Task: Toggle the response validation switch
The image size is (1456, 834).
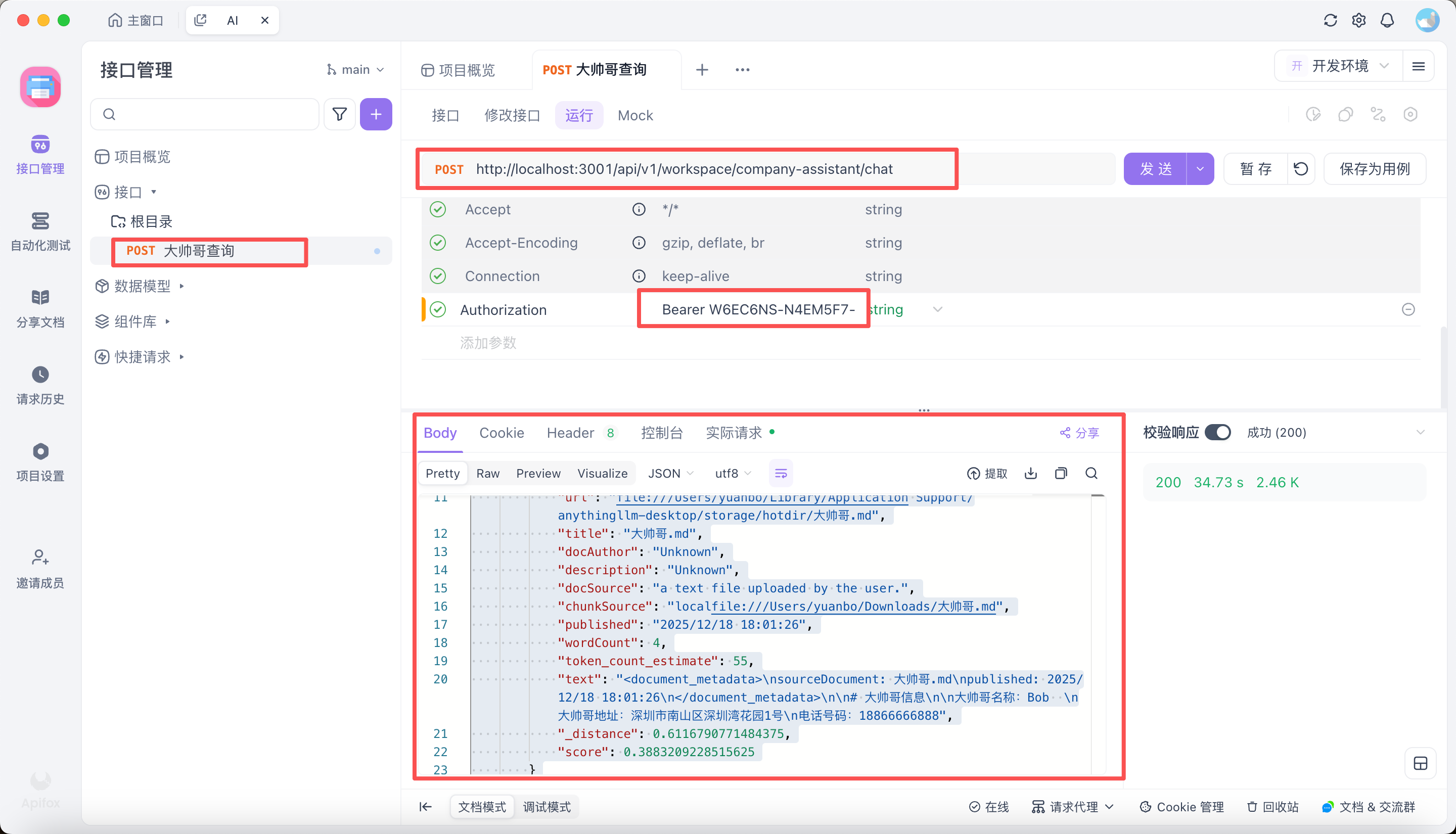Action: click(x=1217, y=433)
